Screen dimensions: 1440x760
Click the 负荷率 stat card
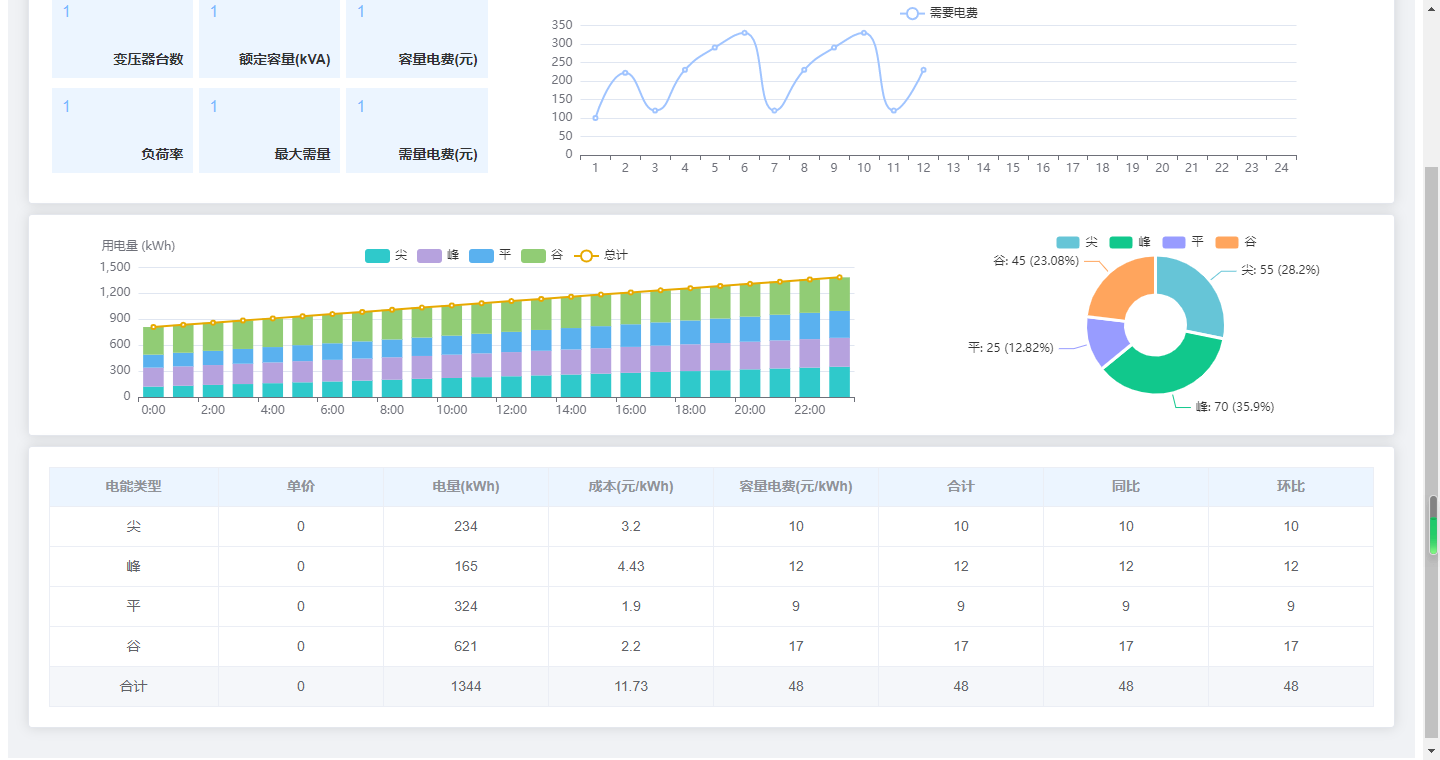tap(122, 130)
